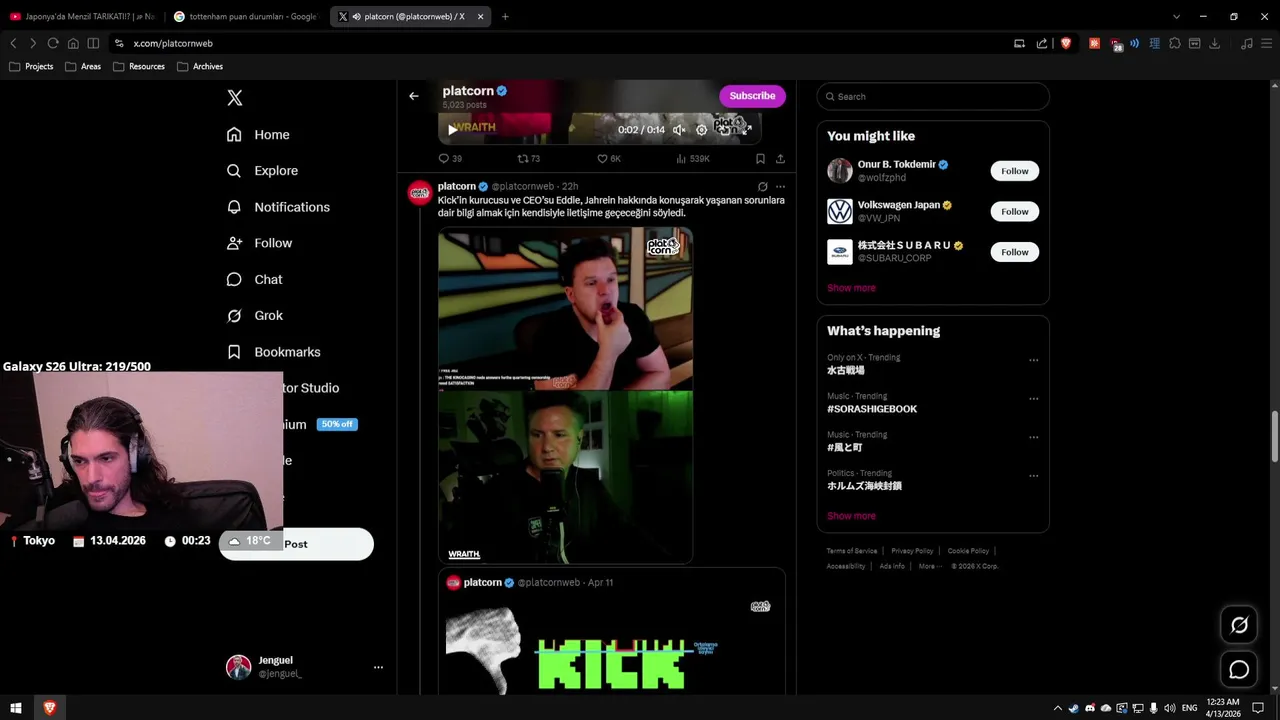This screenshot has width=1280, height=720.
Task: Expand the video to fullscreen
Action: (x=746, y=130)
